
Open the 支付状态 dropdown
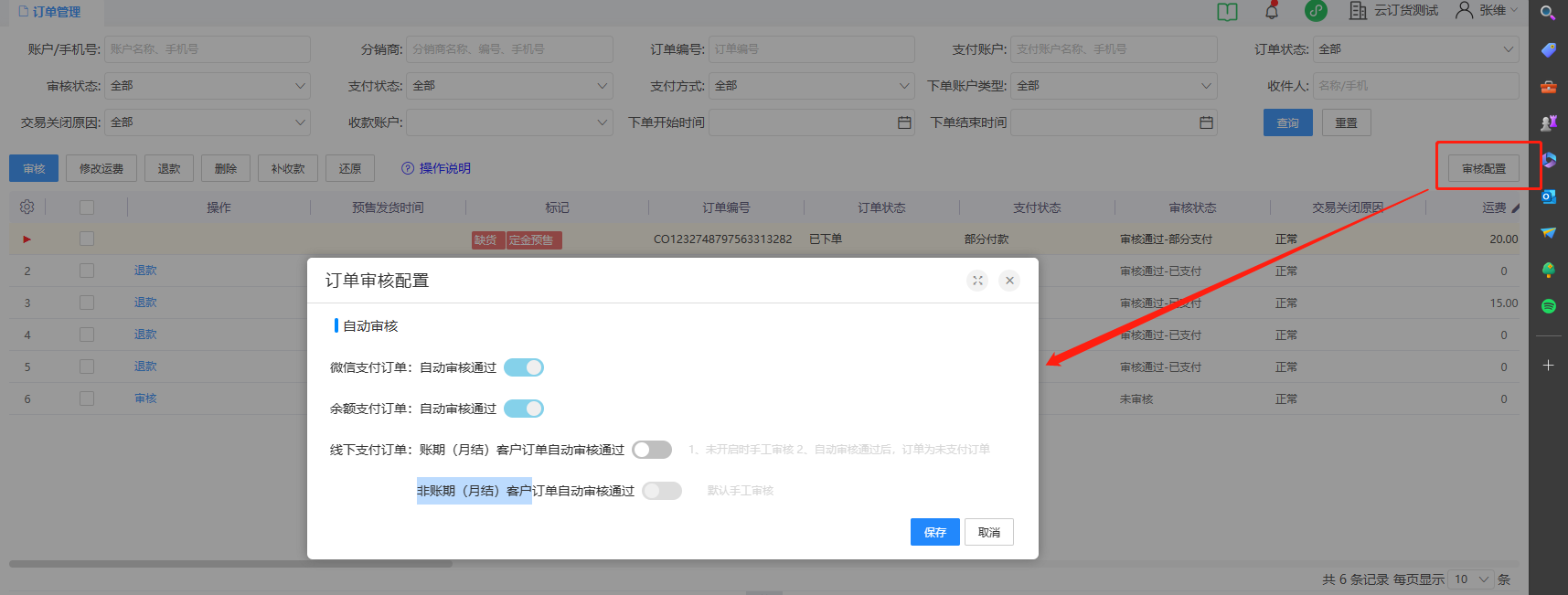[509, 86]
